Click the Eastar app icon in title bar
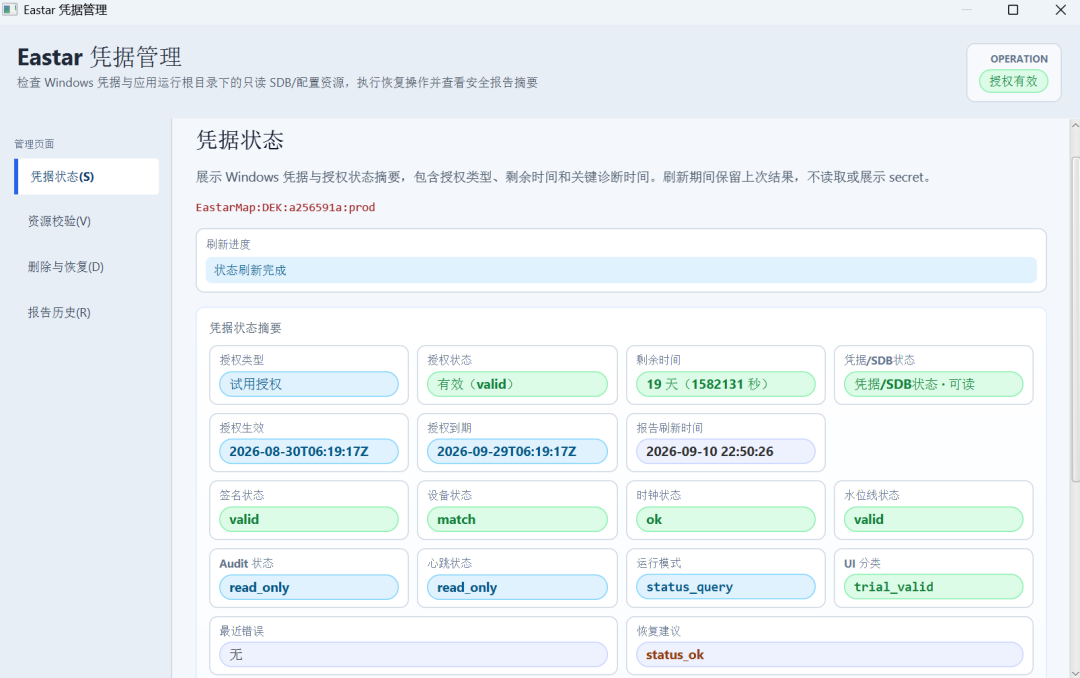 pyautogui.click(x=10, y=10)
